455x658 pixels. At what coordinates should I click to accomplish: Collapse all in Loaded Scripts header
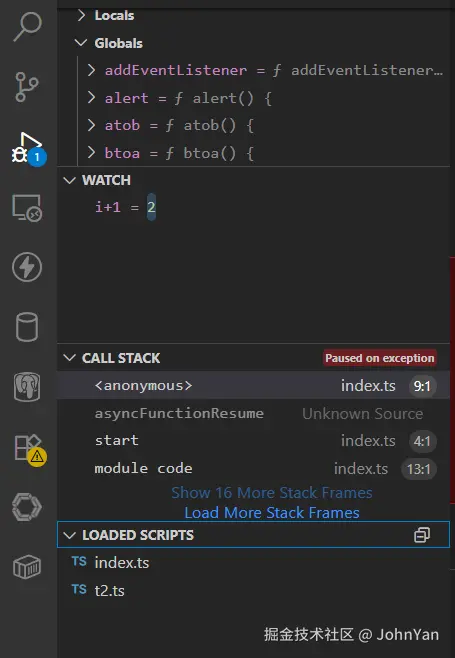click(x=422, y=535)
